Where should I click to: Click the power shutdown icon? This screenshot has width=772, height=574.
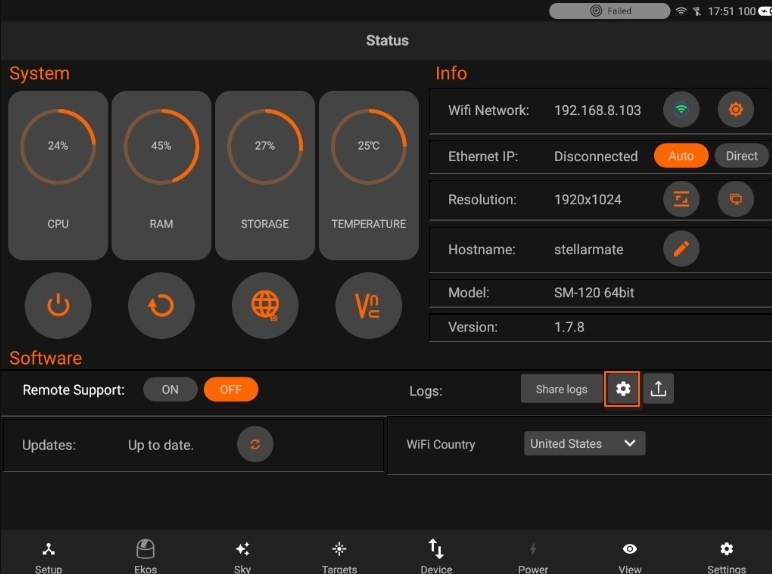tap(58, 305)
